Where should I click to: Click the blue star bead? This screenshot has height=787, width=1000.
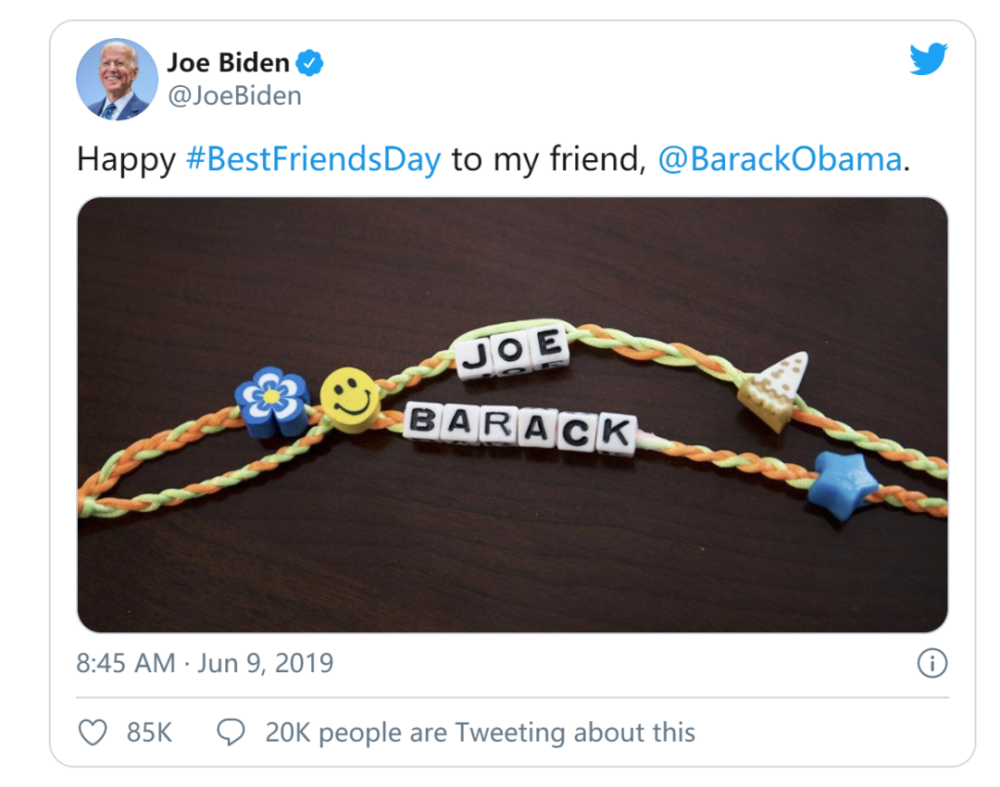coord(843,483)
